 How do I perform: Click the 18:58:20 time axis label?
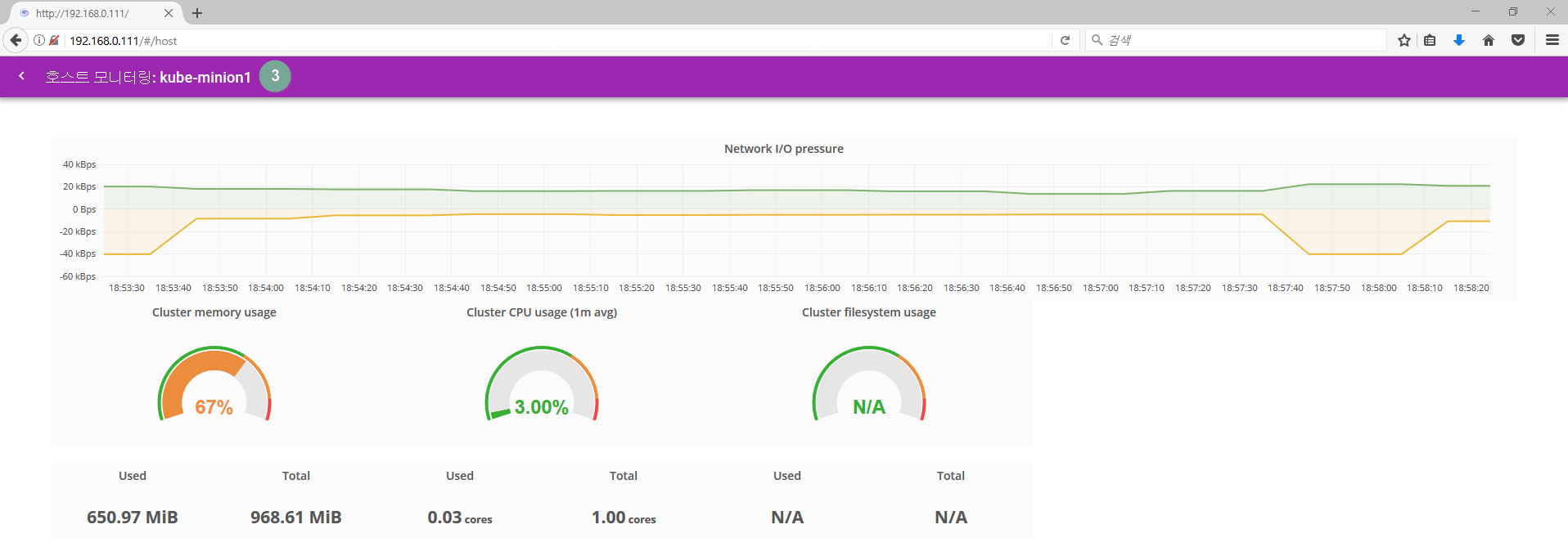[x=1471, y=288]
